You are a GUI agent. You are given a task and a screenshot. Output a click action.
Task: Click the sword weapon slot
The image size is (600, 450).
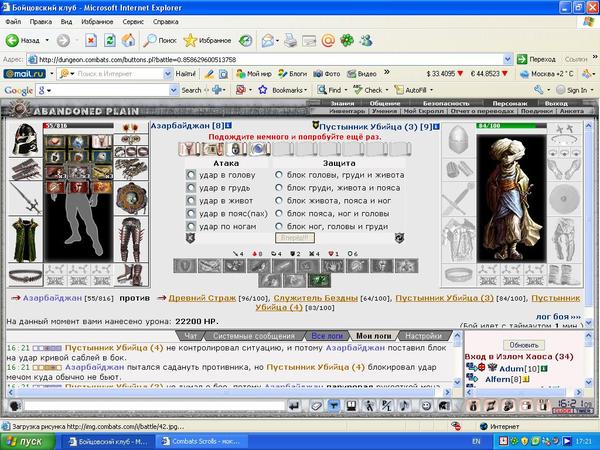tap(25, 197)
